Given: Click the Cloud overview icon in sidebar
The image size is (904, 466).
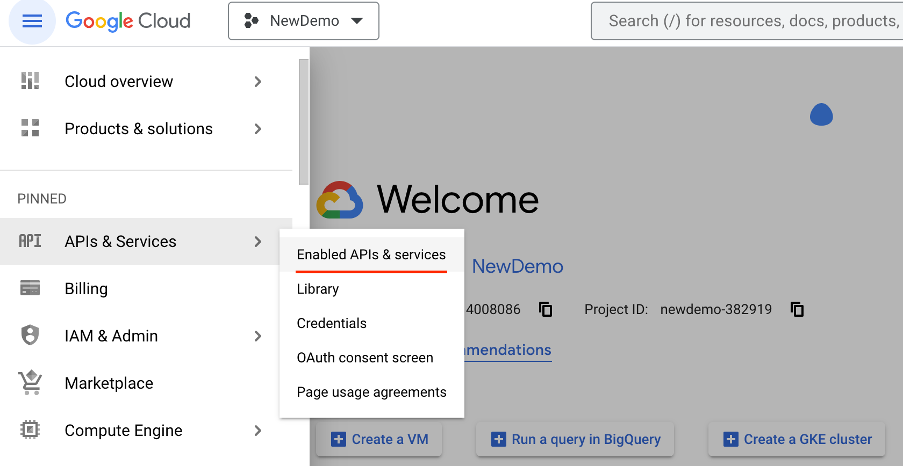Looking at the screenshot, I should 30,81.
